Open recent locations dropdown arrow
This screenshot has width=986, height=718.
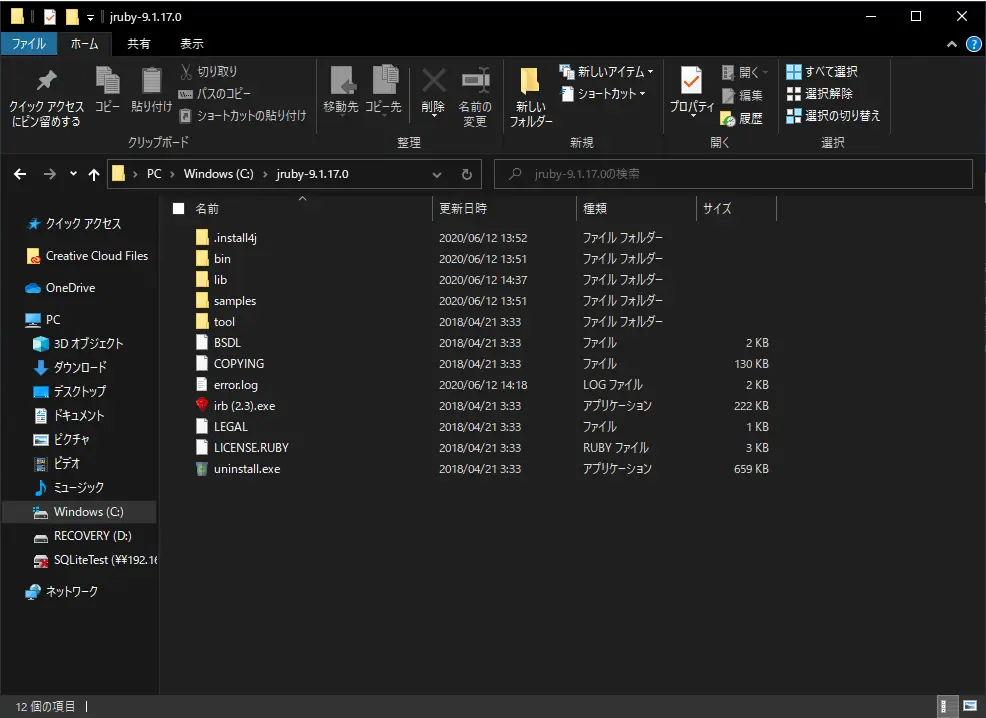(73, 174)
